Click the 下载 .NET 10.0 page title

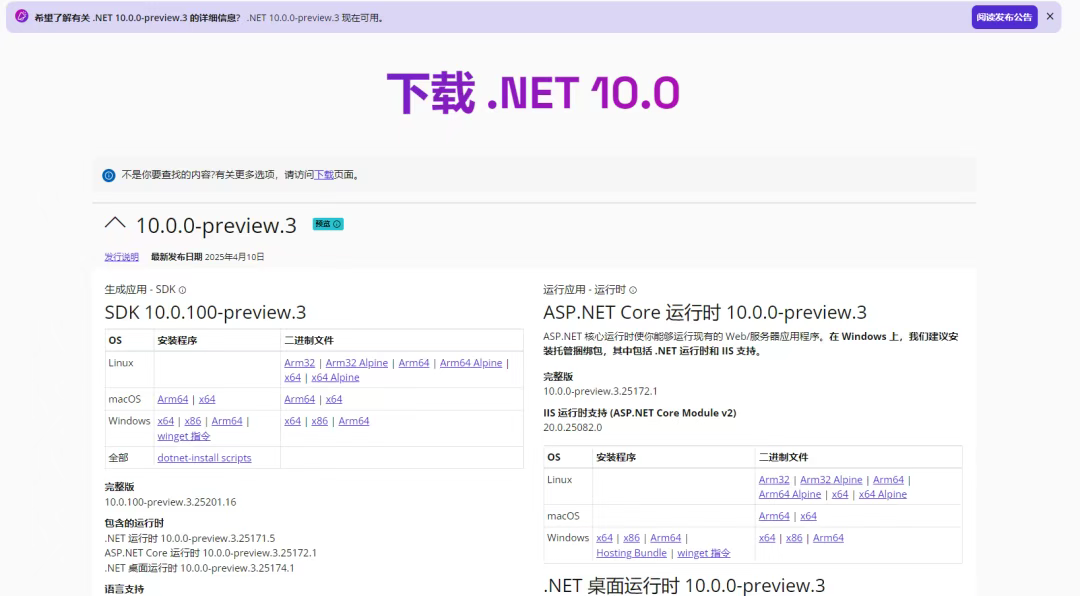coord(534,93)
